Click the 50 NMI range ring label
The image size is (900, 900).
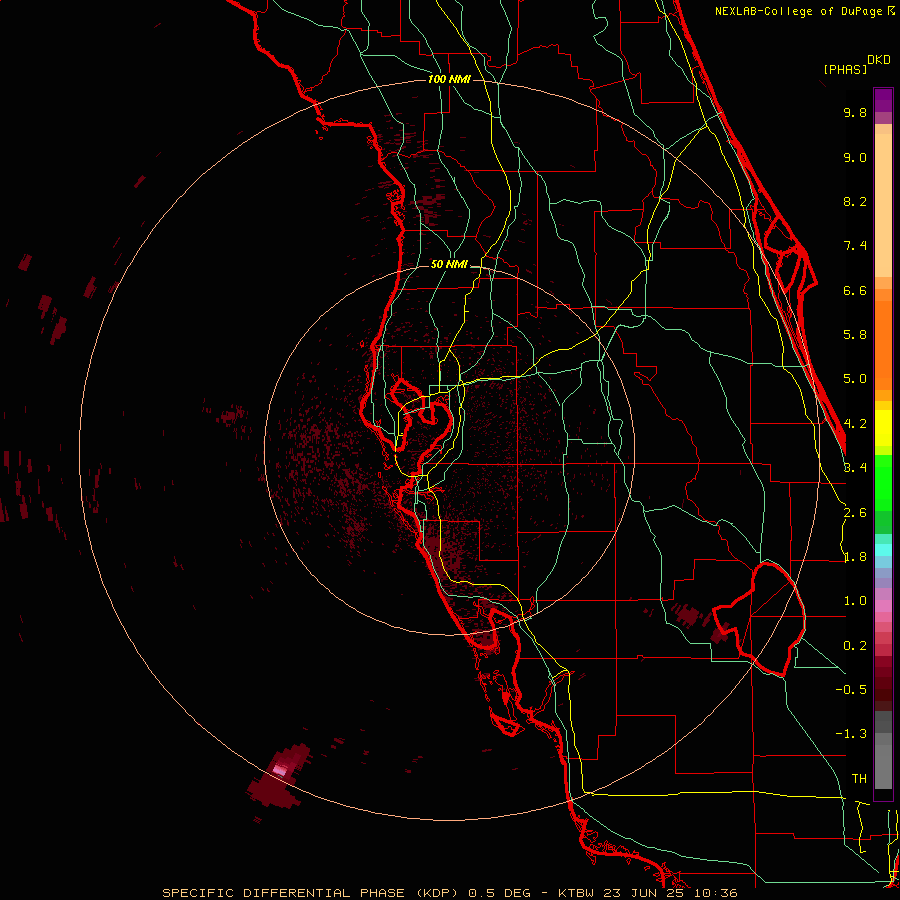coord(449,264)
